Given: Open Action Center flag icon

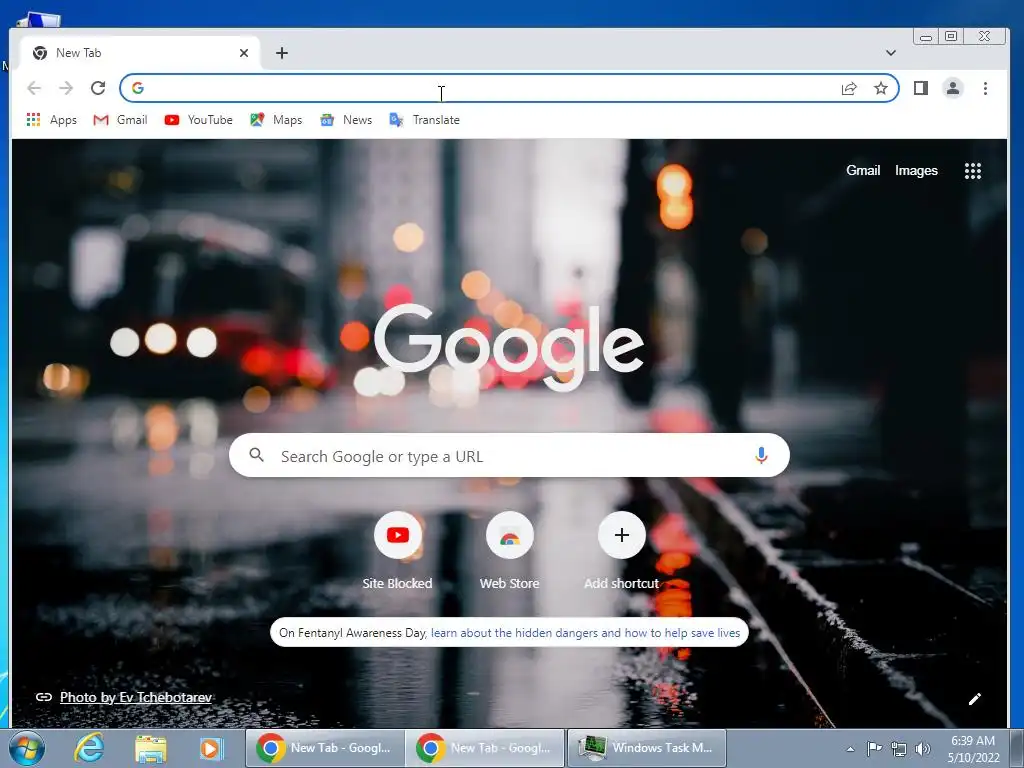Looking at the screenshot, I should [874, 748].
